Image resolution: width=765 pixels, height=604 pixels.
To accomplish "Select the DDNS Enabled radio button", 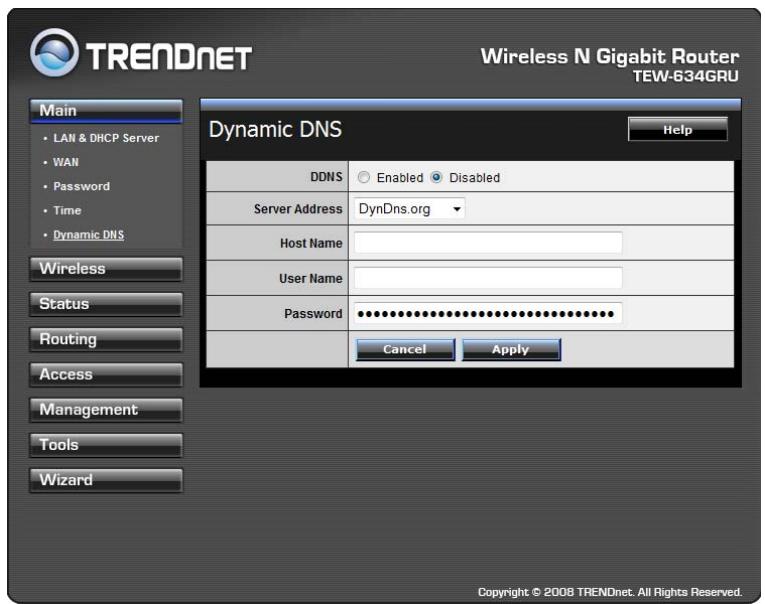I will 363,177.
